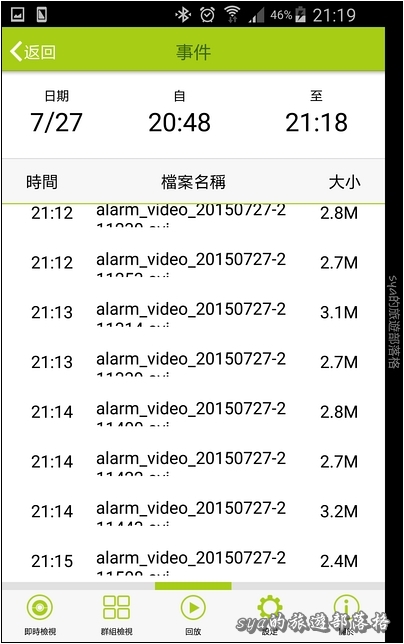Change the 自 start time 20:48
This screenshot has height=644, width=404.
pos(179,113)
